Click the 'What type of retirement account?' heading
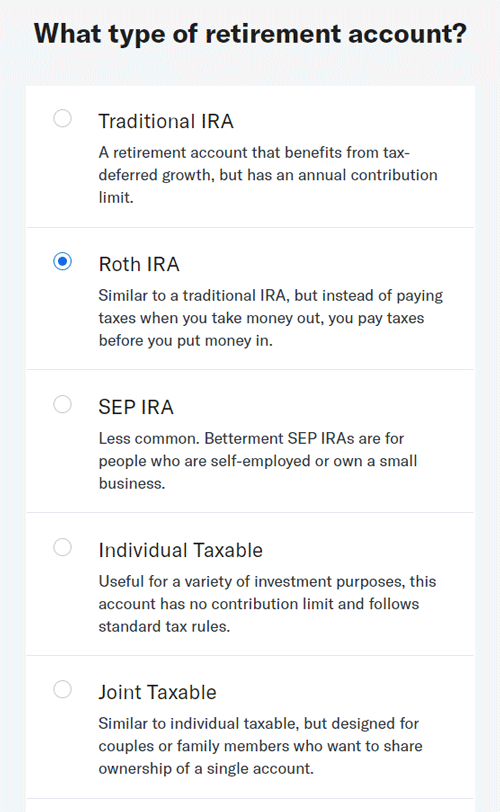This screenshot has height=812, width=500. click(x=250, y=34)
